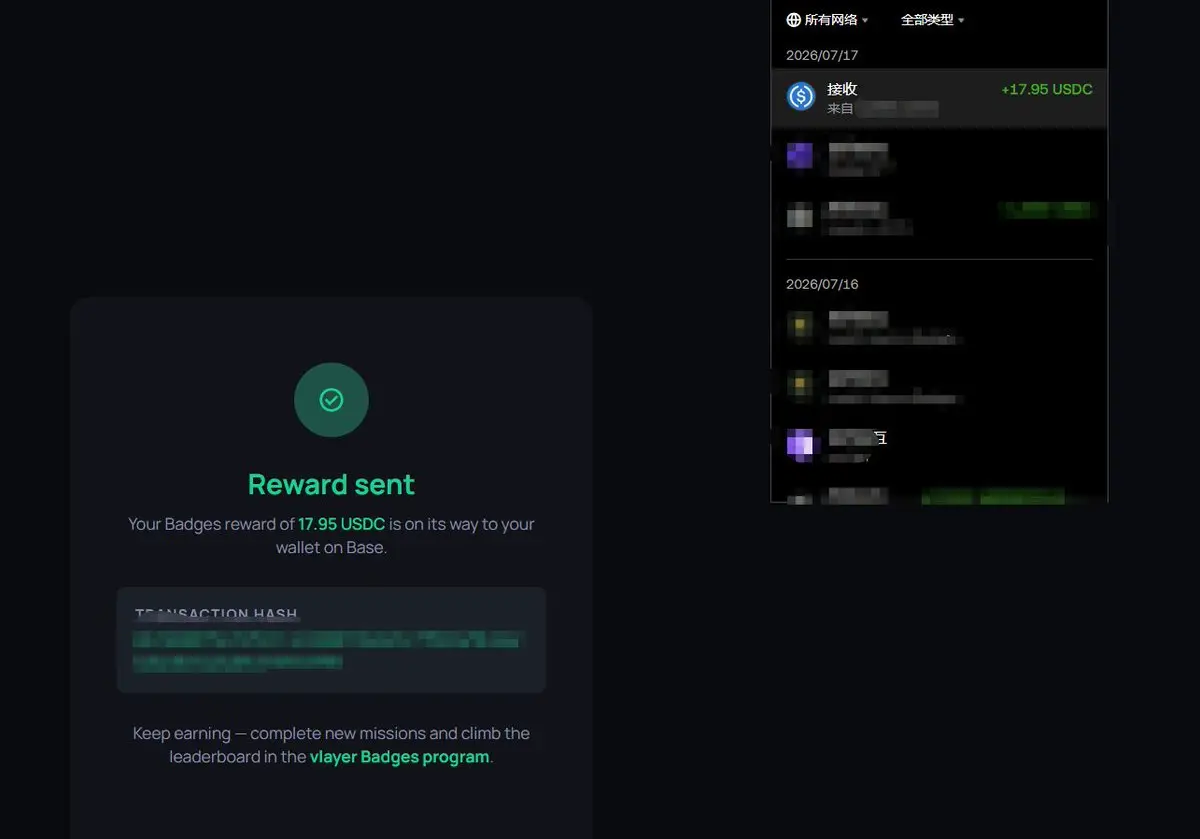Click the TRANSACTION HASH label

tap(216, 614)
